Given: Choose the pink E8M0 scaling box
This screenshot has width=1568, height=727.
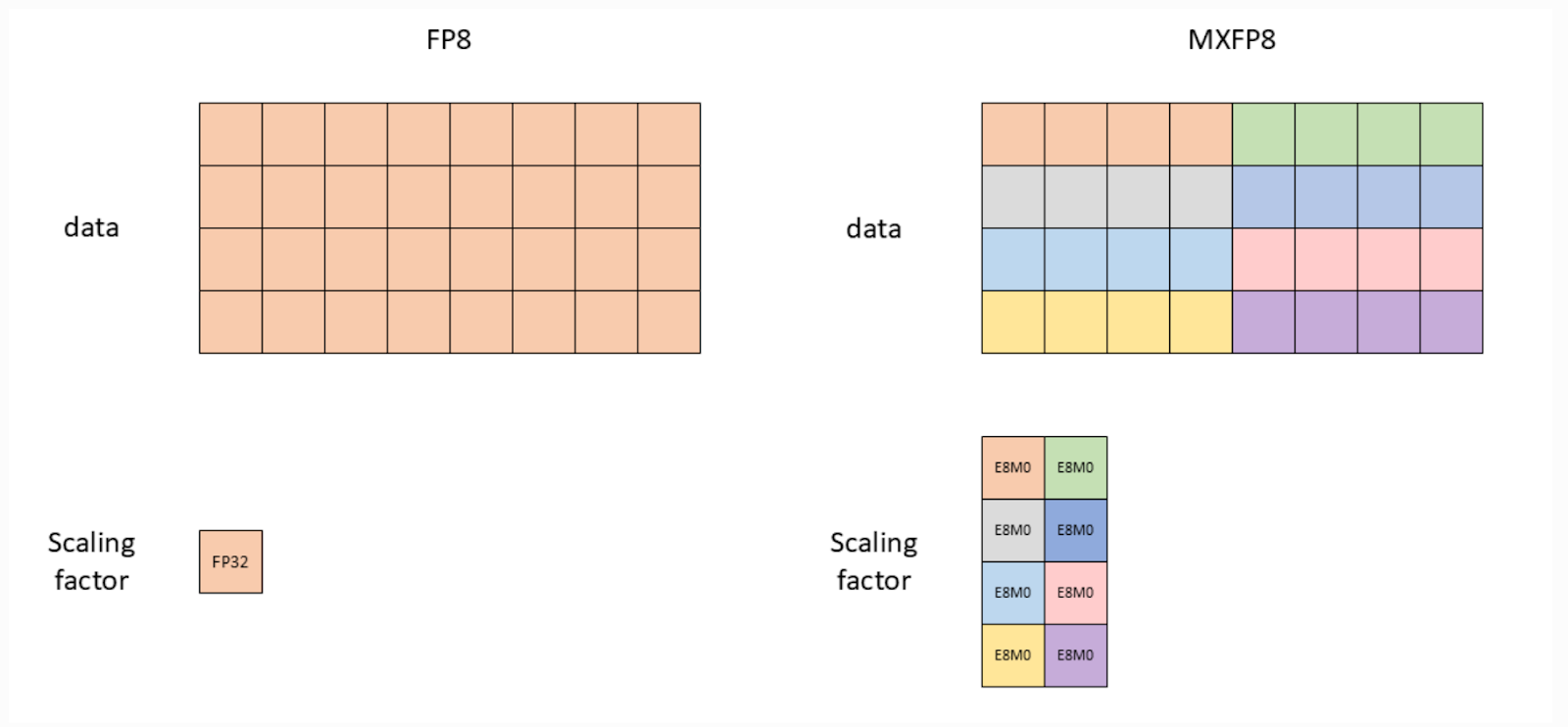Looking at the screenshot, I should (x=1075, y=593).
